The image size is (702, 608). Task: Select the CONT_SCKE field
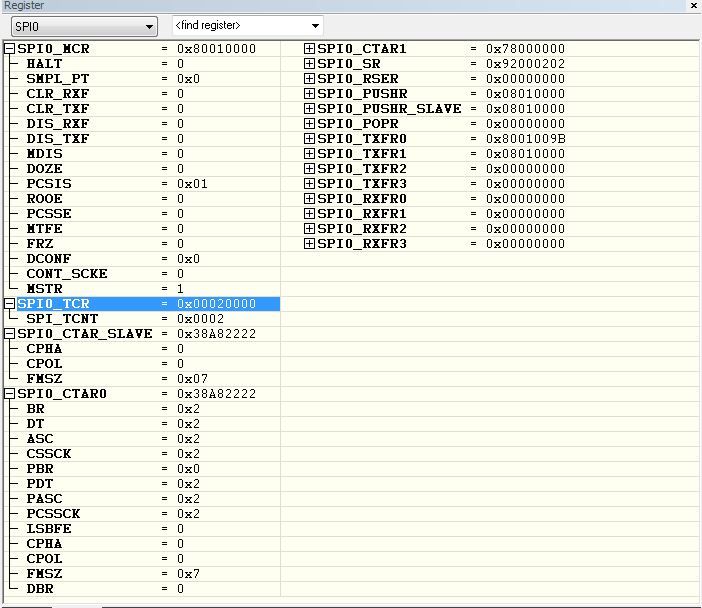pyautogui.click(x=67, y=274)
